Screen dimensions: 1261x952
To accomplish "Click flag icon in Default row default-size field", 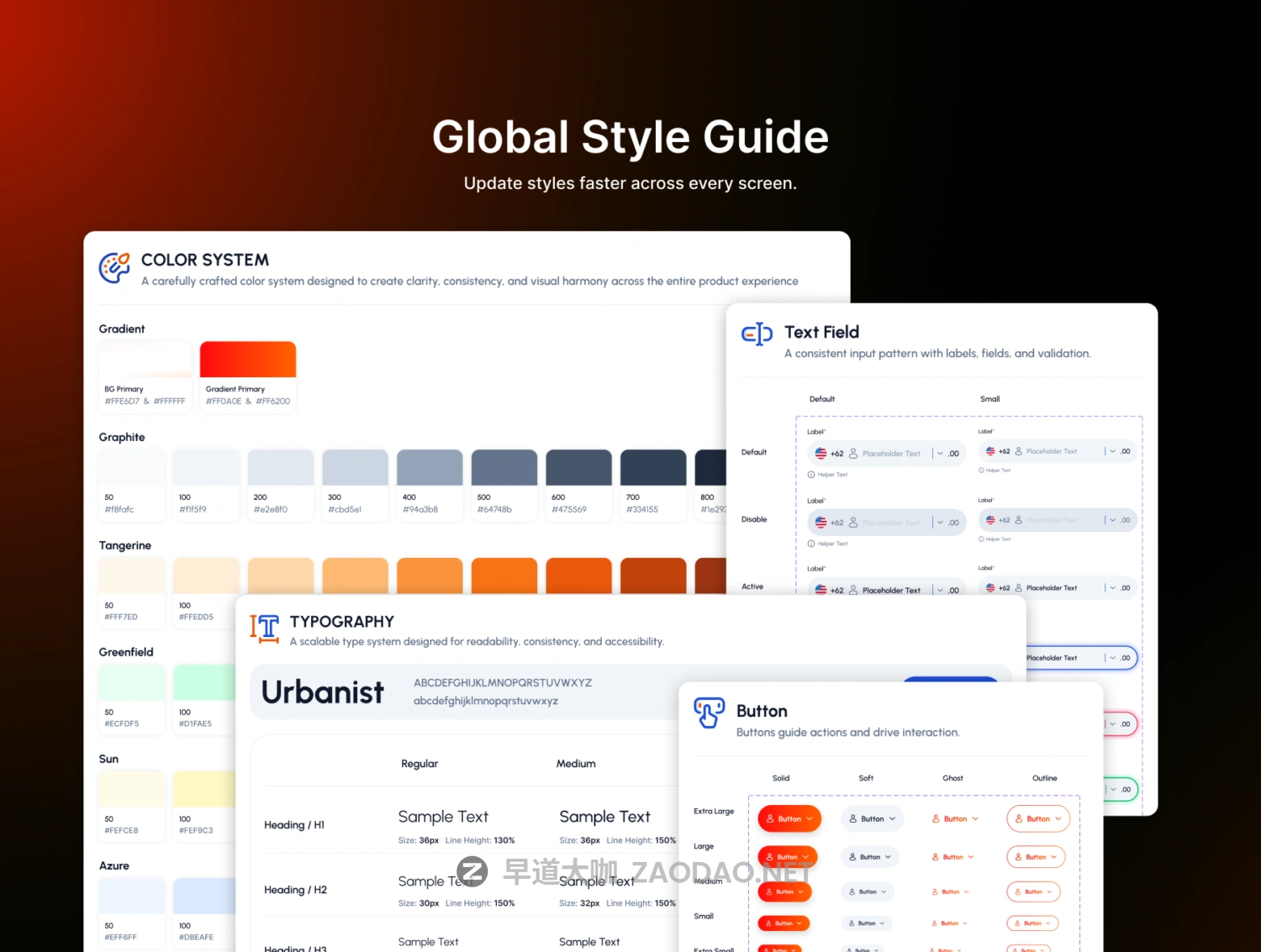I will click(x=820, y=453).
